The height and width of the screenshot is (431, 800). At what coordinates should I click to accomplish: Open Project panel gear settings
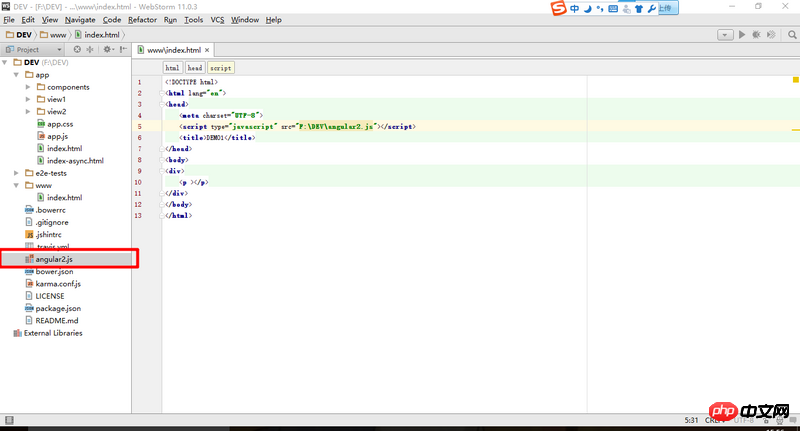(x=108, y=49)
